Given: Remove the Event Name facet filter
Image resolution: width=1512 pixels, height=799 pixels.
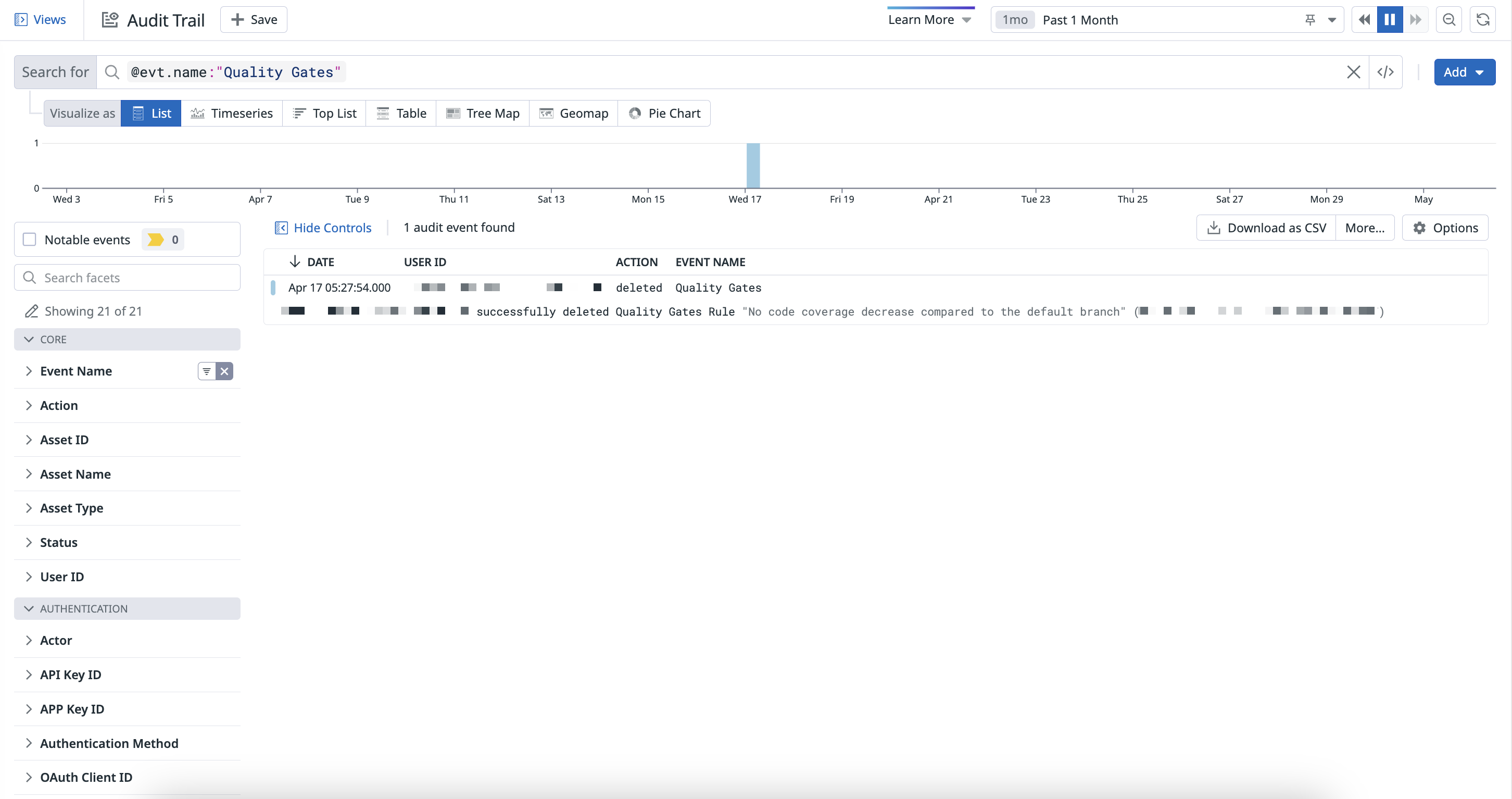Looking at the screenshot, I should point(224,371).
